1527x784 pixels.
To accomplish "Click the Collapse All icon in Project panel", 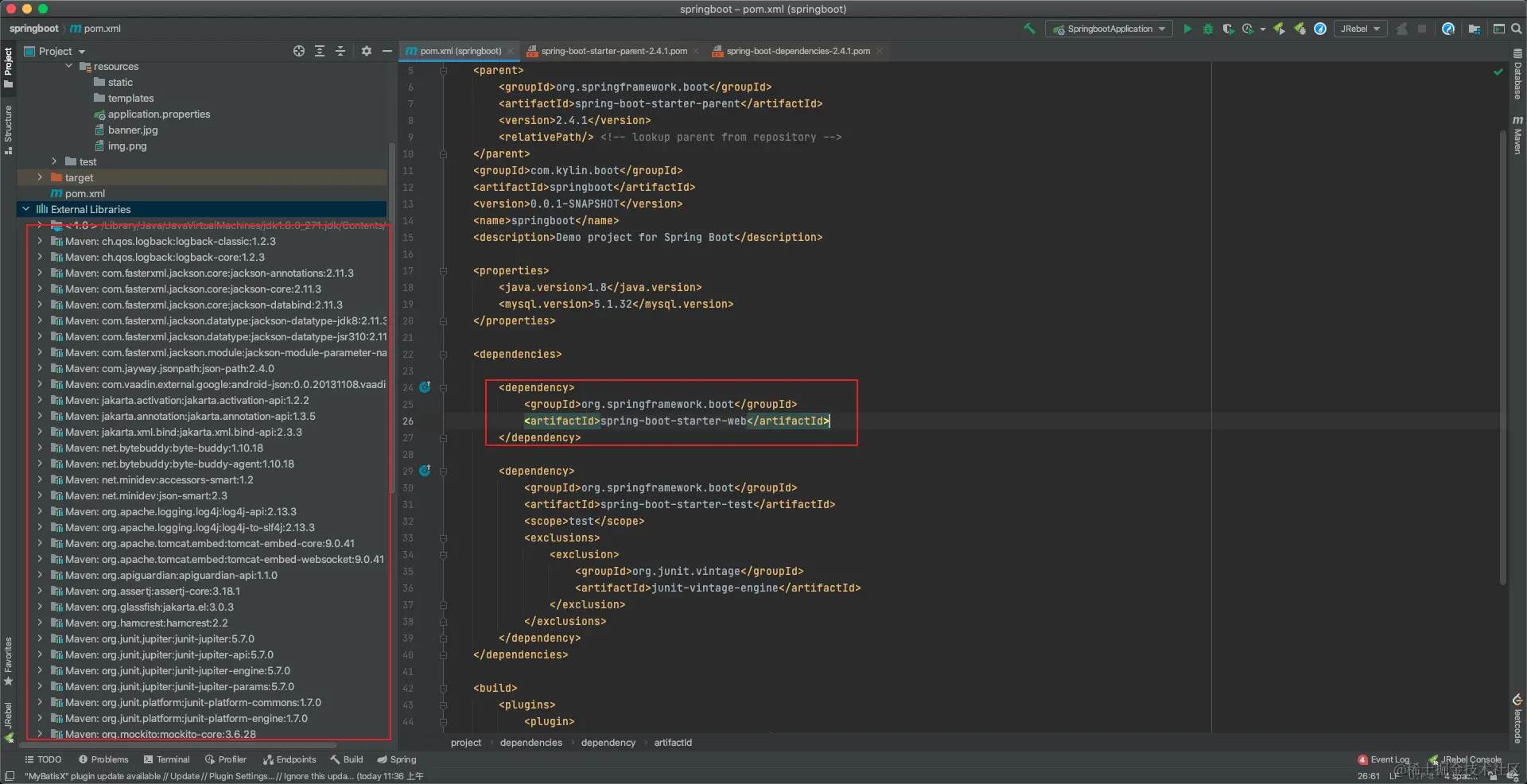I will coord(340,51).
